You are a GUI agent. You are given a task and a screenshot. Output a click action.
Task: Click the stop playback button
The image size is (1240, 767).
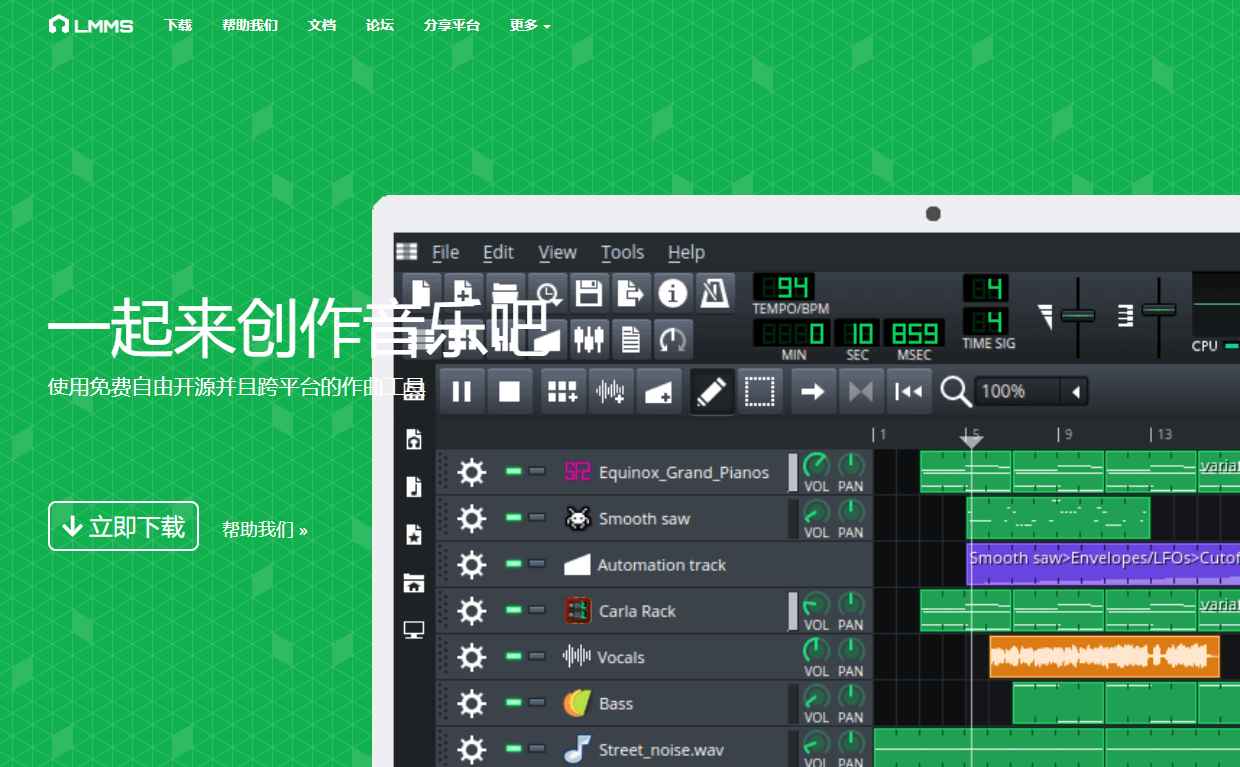(x=510, y=391)
